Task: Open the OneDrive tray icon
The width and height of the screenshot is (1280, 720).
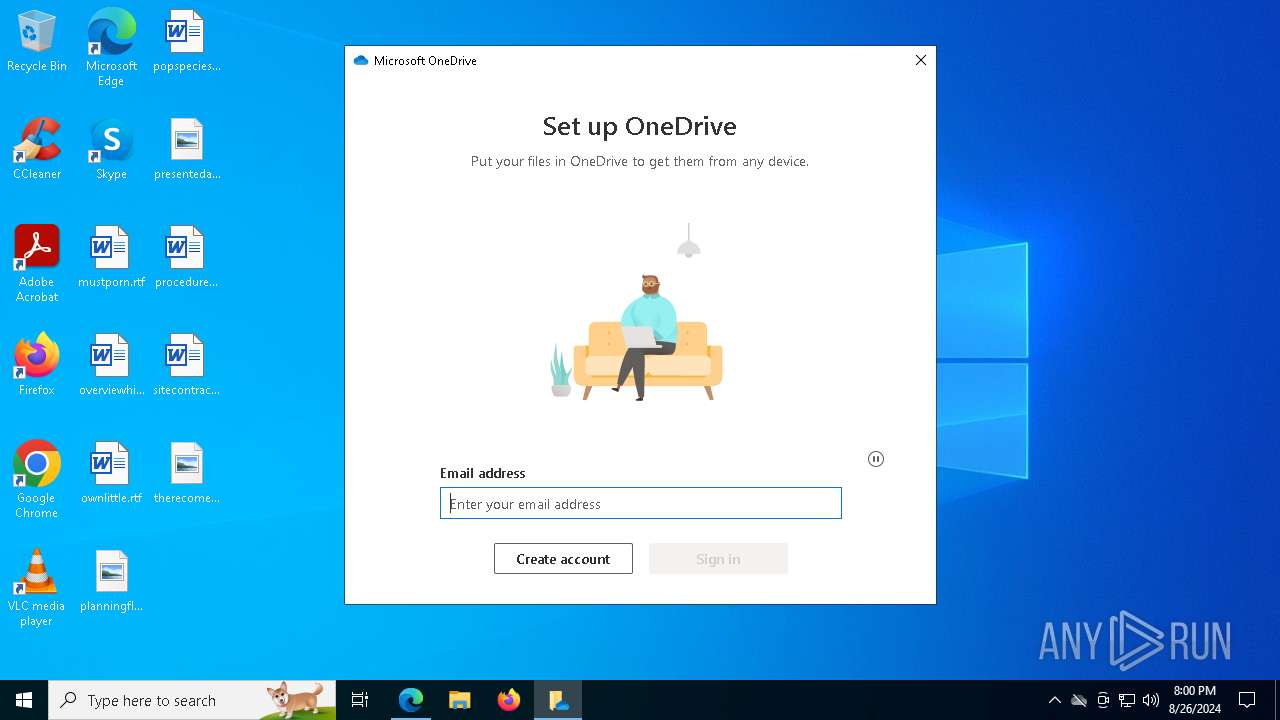Action: 1079,700
